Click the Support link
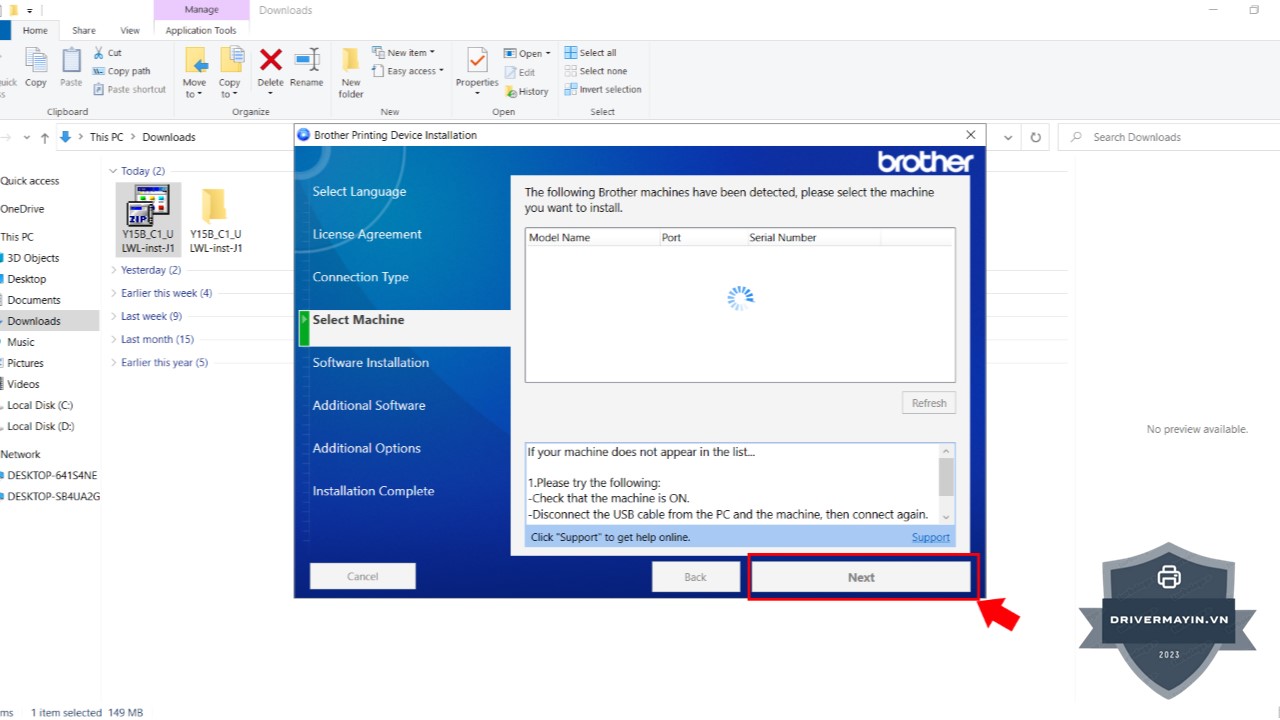 pos(930,537)
